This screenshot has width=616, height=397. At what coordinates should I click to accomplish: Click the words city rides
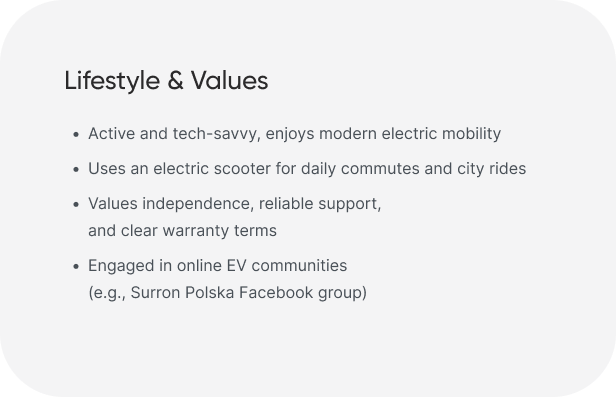click(x=491, y=169)
